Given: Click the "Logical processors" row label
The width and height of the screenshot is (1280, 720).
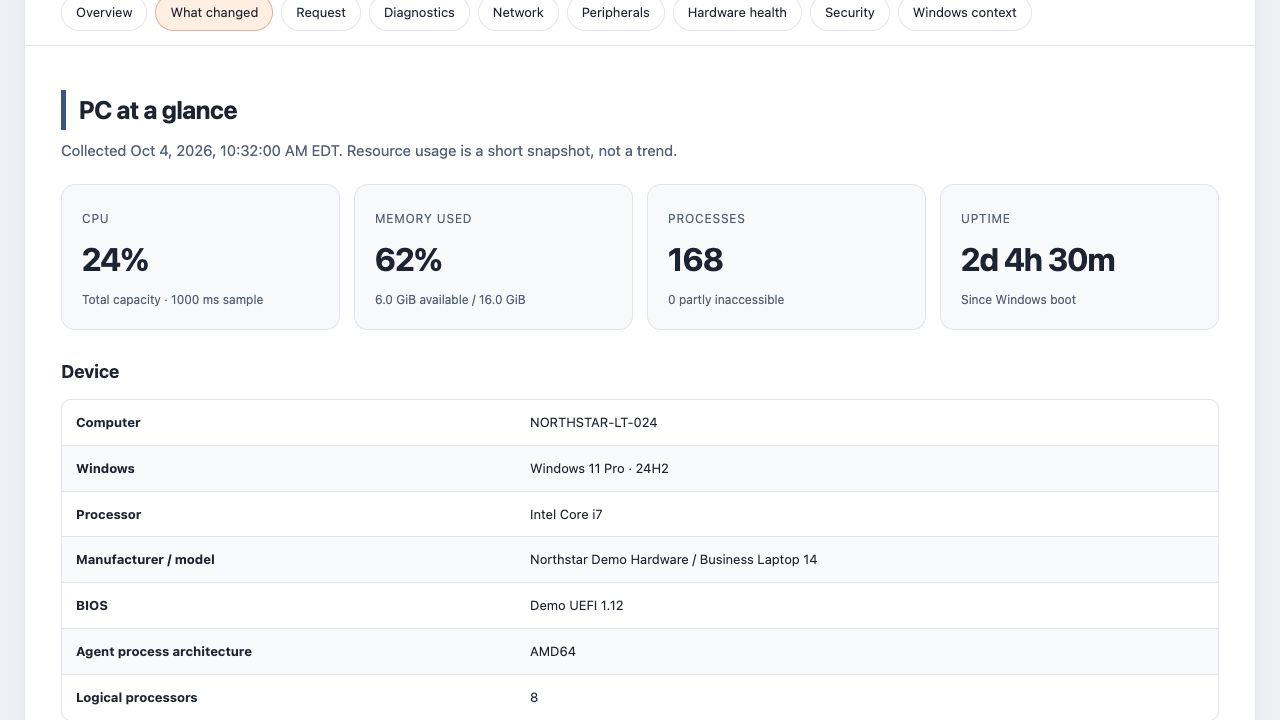Looking at the screenshot, I should [x=137, y=698].
